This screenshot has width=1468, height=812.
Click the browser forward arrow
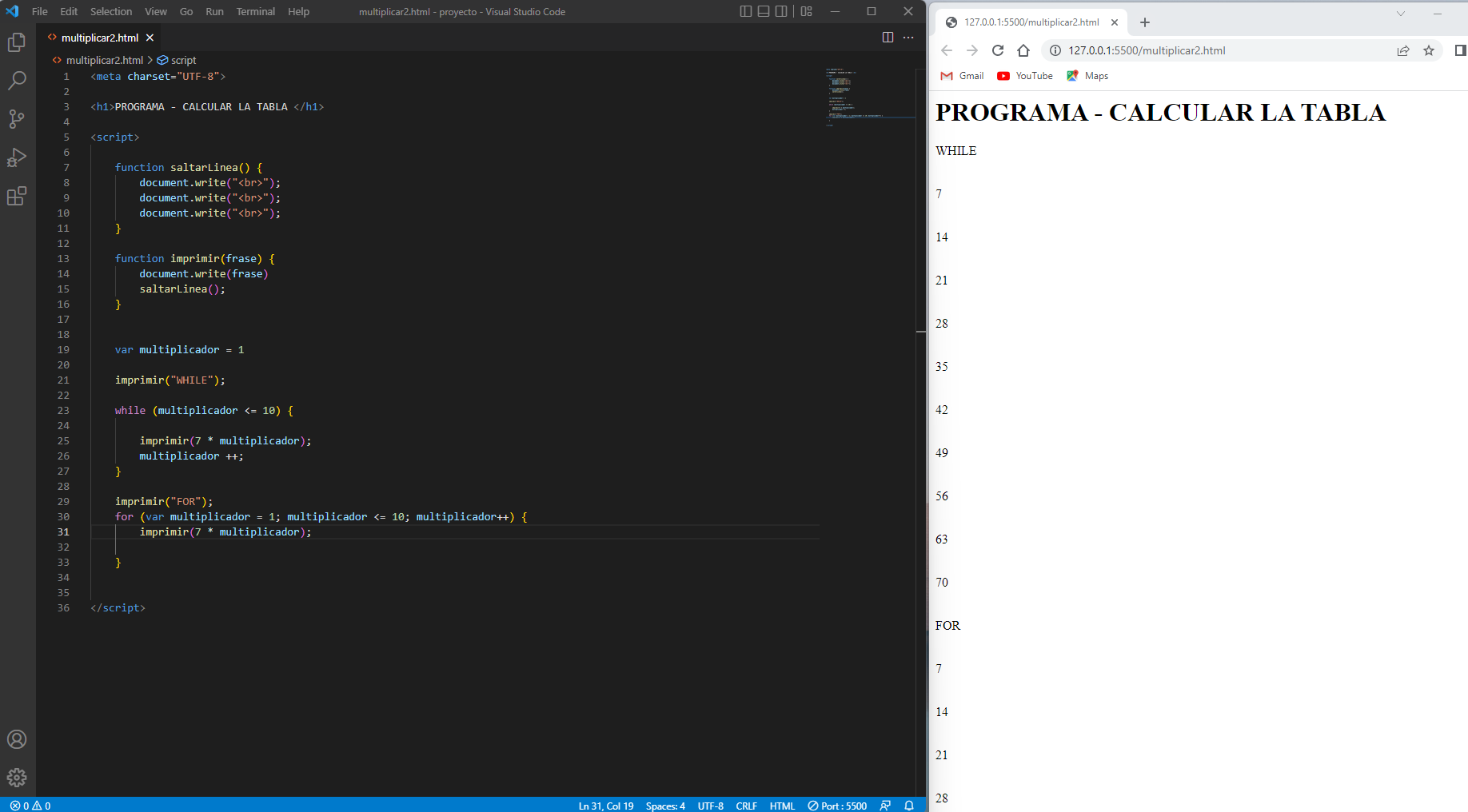pyautogui.click(x=972, y=50)
